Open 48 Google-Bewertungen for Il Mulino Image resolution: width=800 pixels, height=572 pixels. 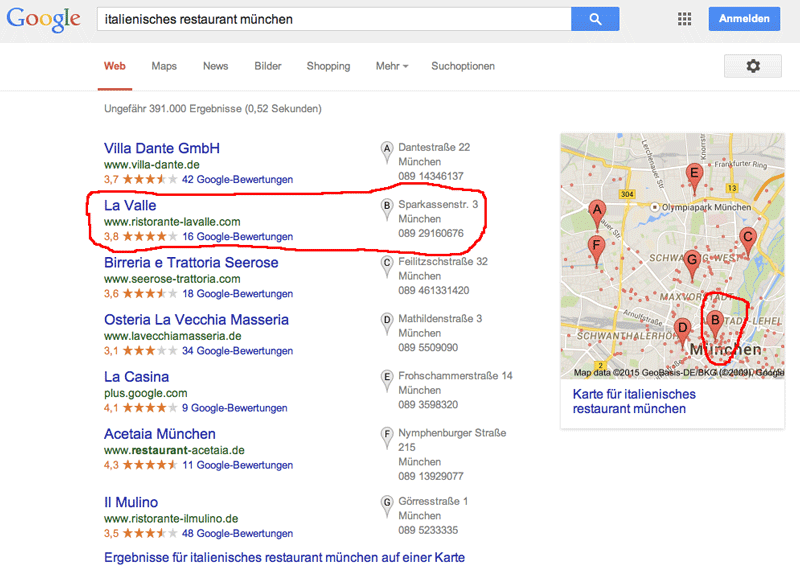click(x=237, y=534)
